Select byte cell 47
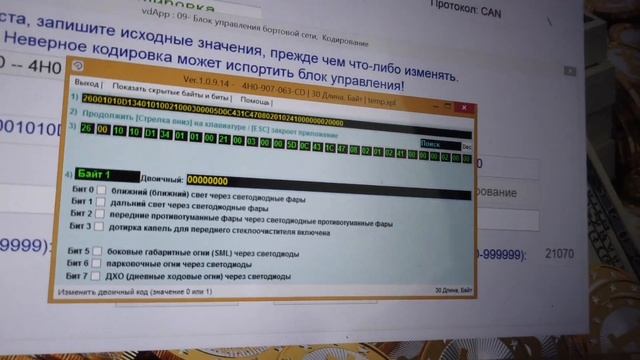640x360 pixels. [x=342, y=149]
